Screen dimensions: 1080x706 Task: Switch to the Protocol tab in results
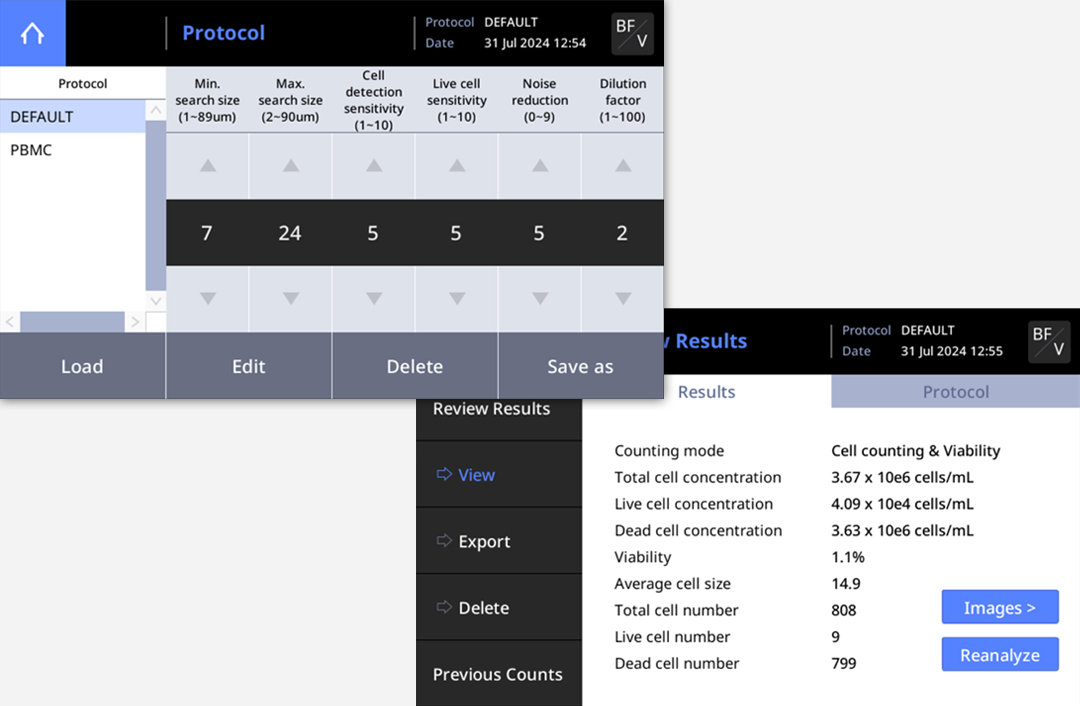click(955, 392)
